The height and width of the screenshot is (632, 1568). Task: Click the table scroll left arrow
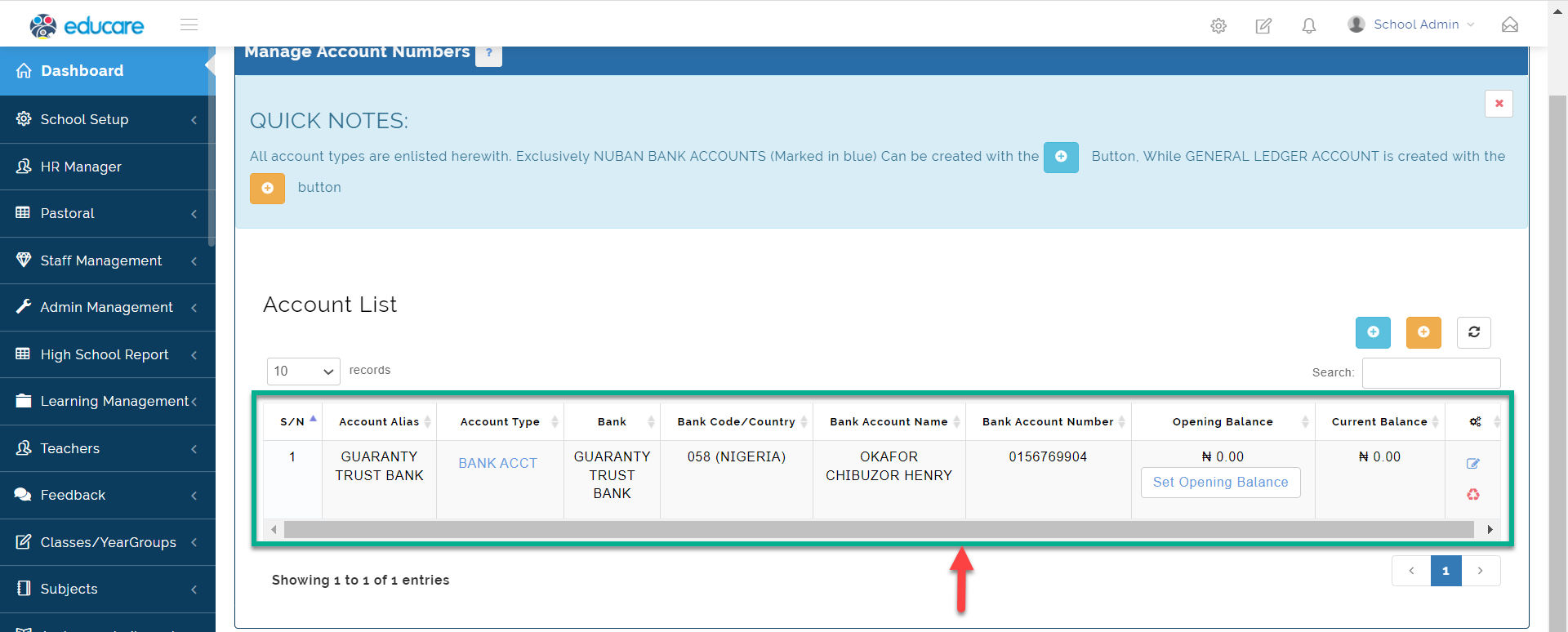coord(274,530)
